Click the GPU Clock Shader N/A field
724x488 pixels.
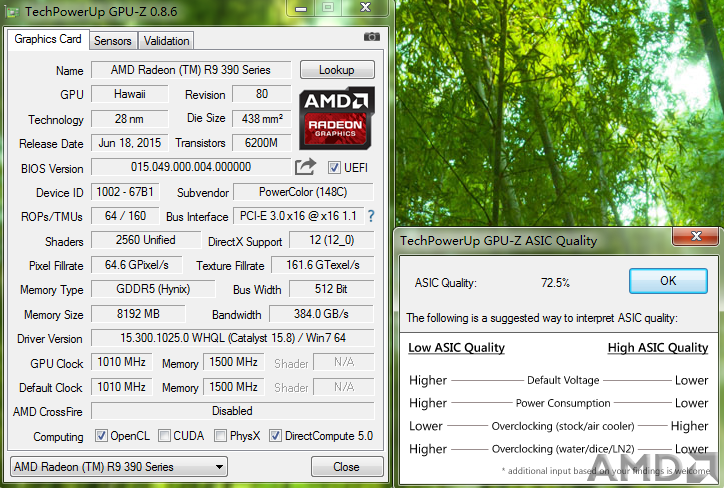point(344,361)
